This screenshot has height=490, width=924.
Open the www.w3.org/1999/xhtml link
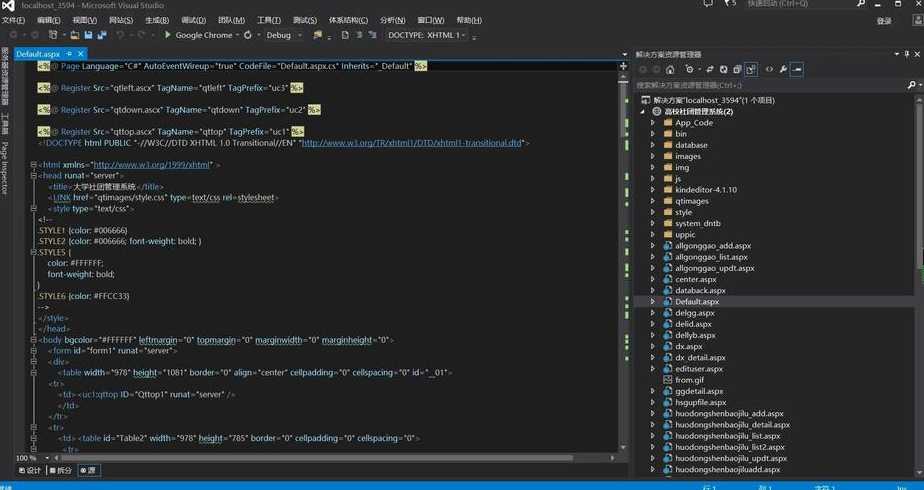tap(152, 165)
